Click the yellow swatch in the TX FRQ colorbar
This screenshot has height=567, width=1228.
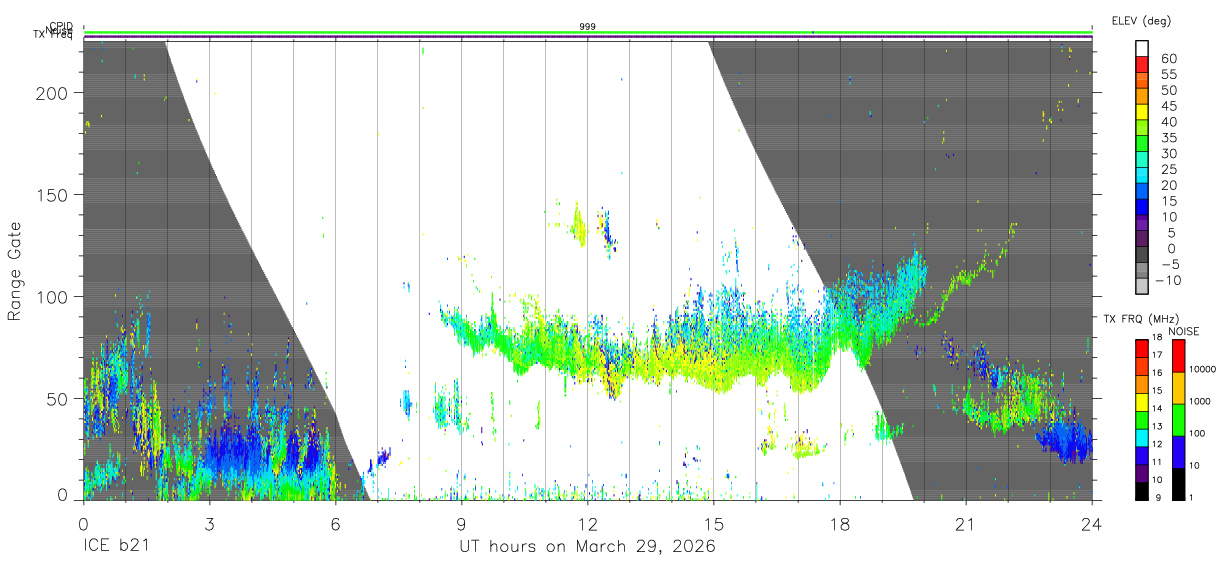point(1141,402)
